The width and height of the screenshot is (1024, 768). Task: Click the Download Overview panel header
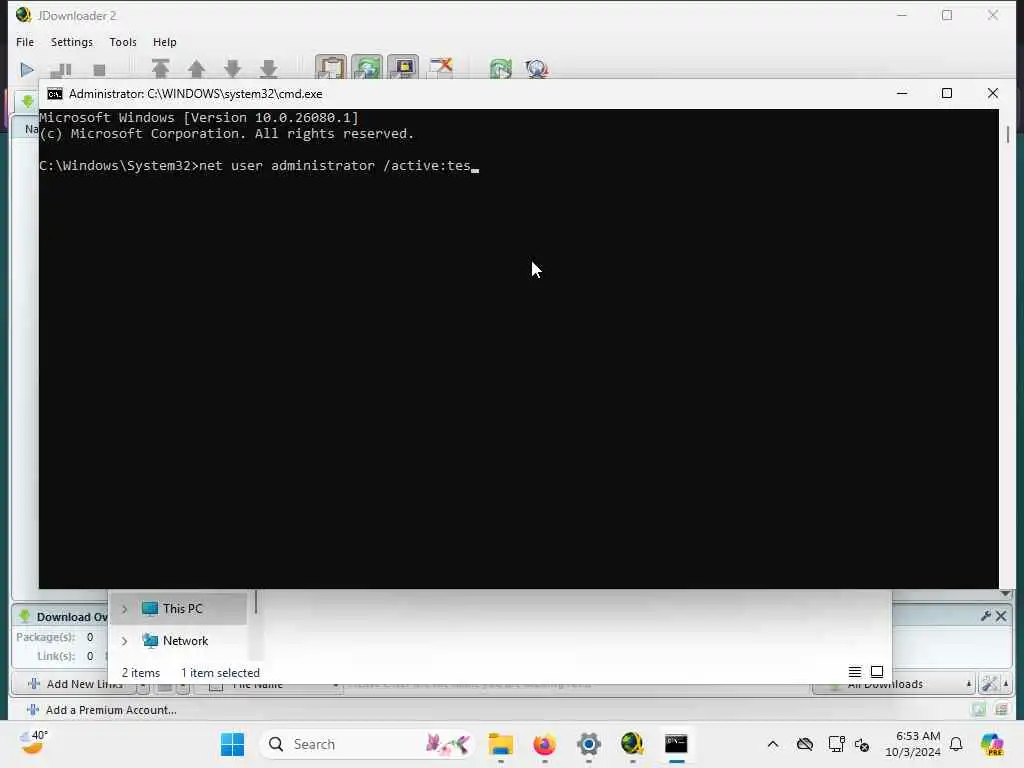tap(63, 616)
